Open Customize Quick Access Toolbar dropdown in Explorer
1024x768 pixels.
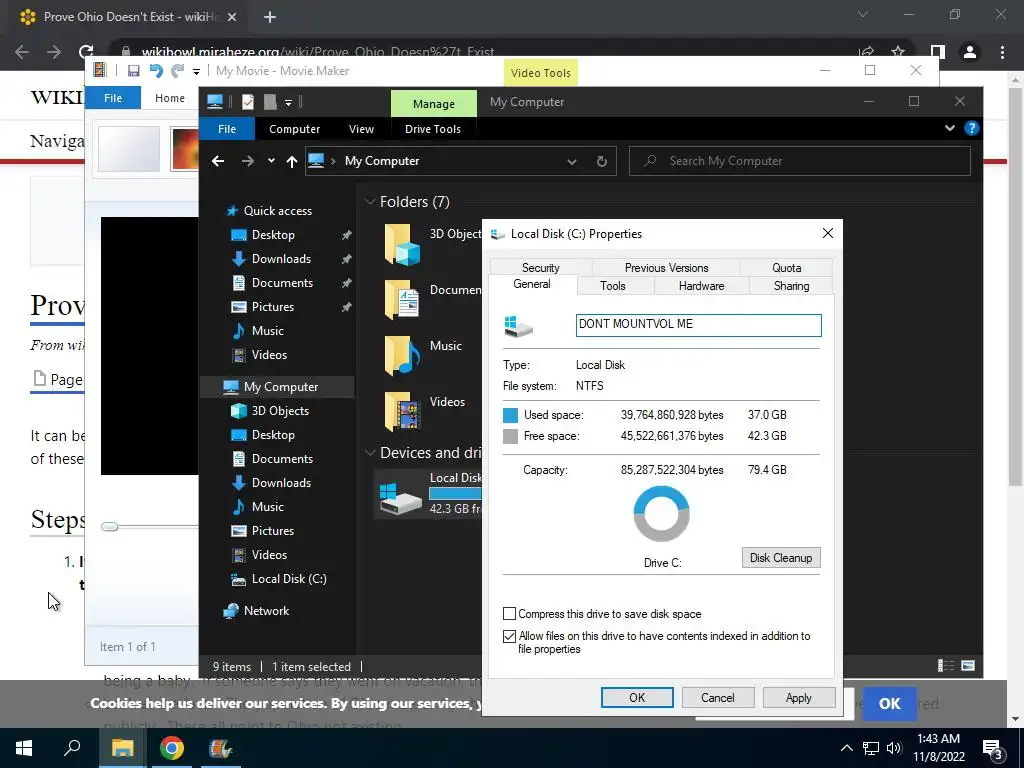point(288,103)
